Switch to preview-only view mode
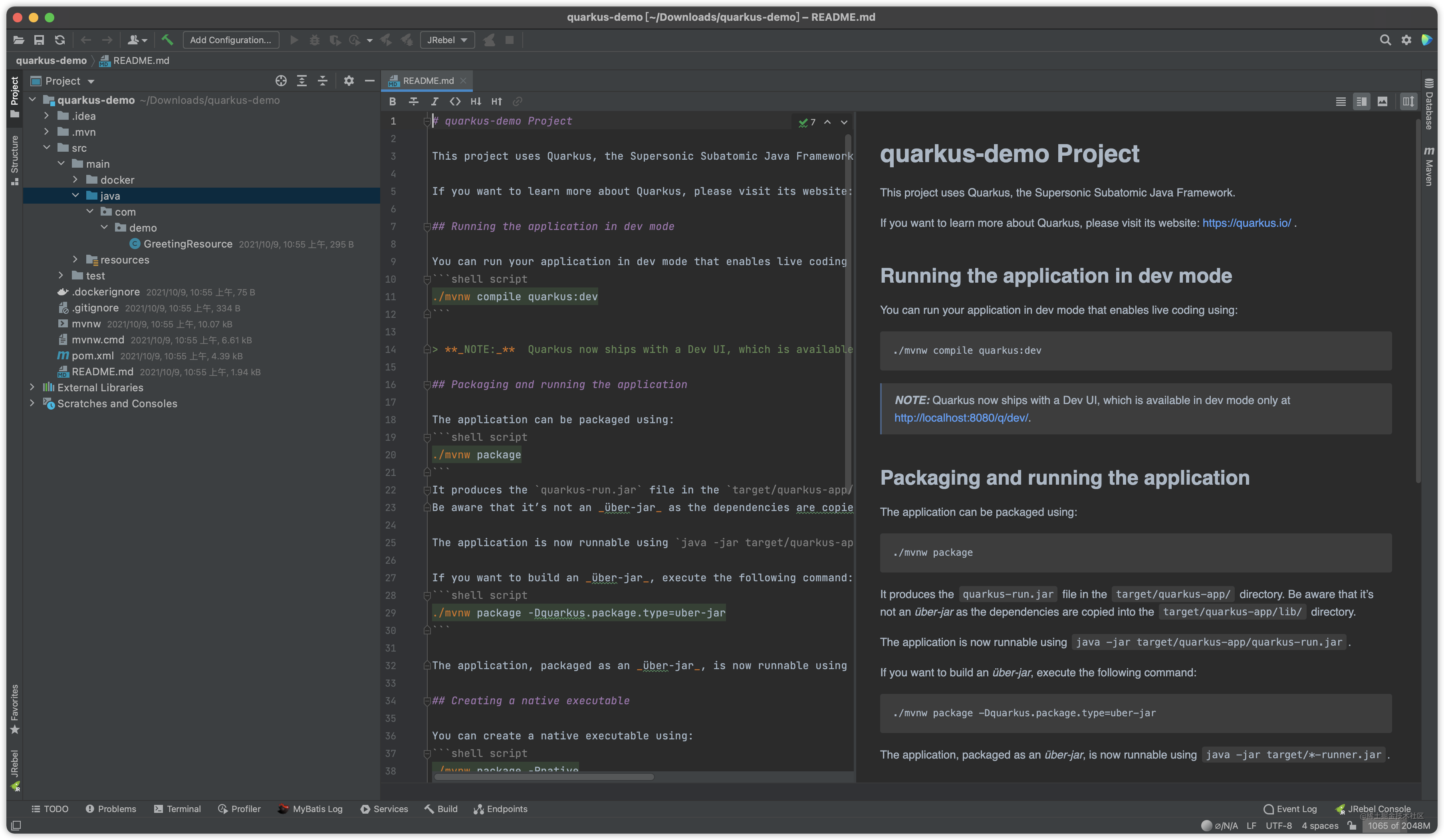1444x840 pixels. pyautogui.click(x=1382, y=101)
